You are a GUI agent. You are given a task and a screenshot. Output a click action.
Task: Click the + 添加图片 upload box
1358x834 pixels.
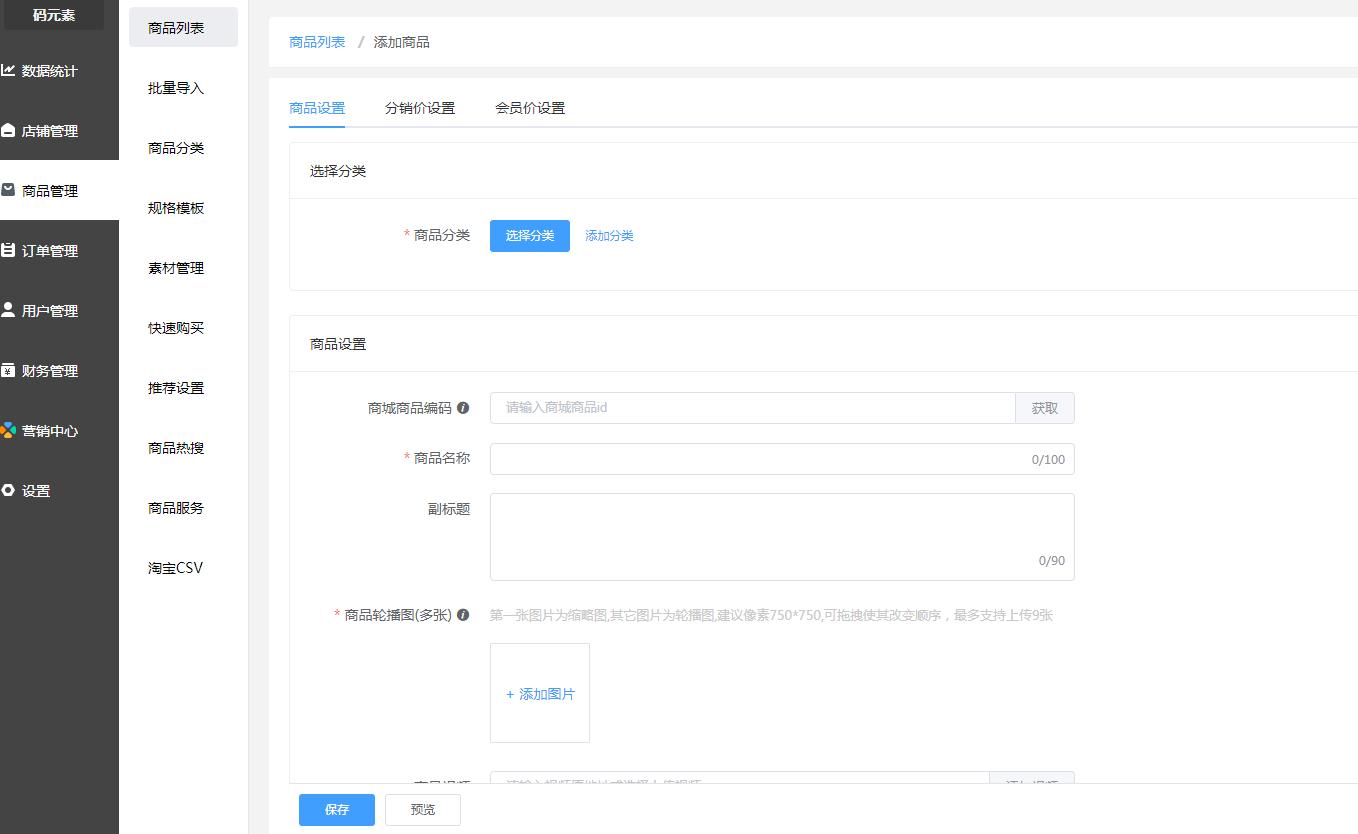click(540, 693)
